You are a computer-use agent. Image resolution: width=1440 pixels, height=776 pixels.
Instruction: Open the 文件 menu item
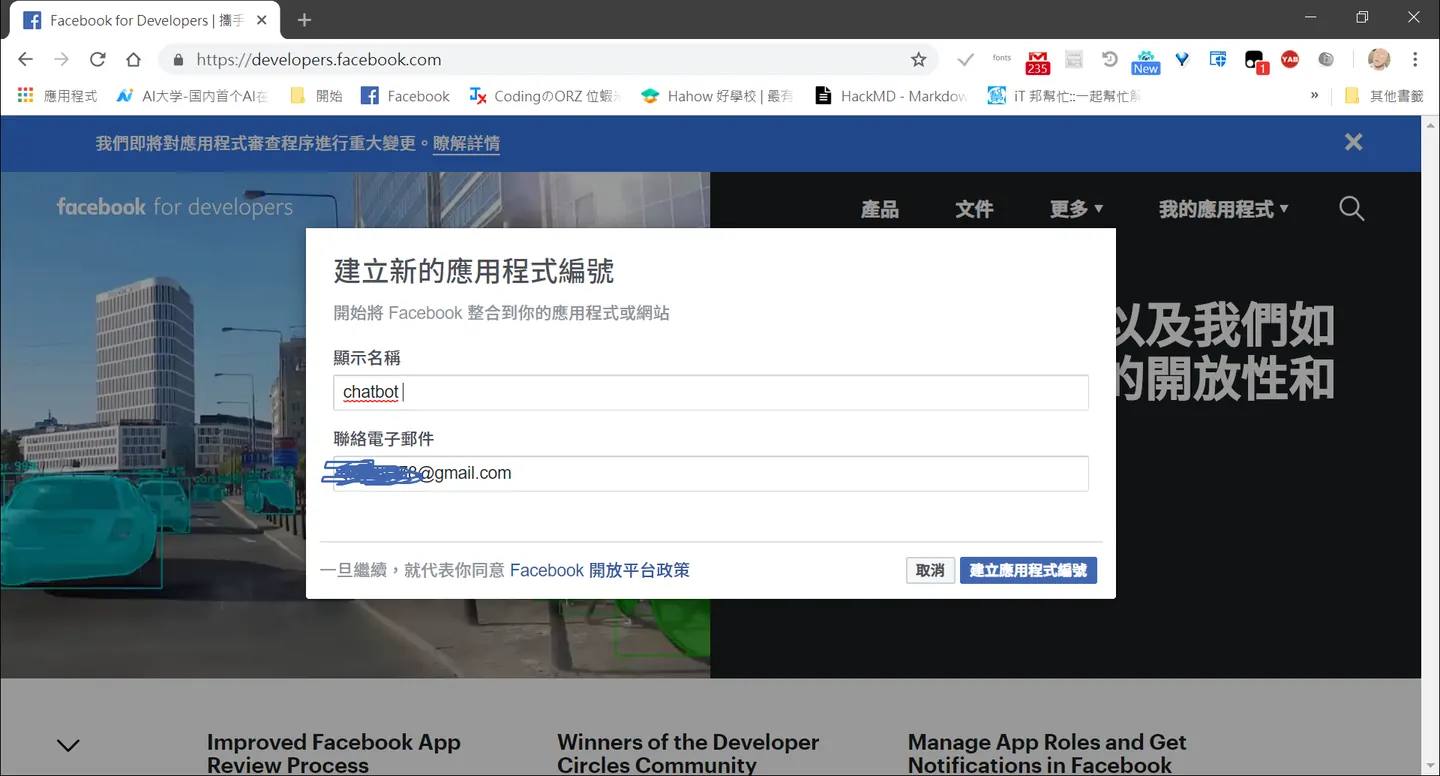[x=974, y=209]
